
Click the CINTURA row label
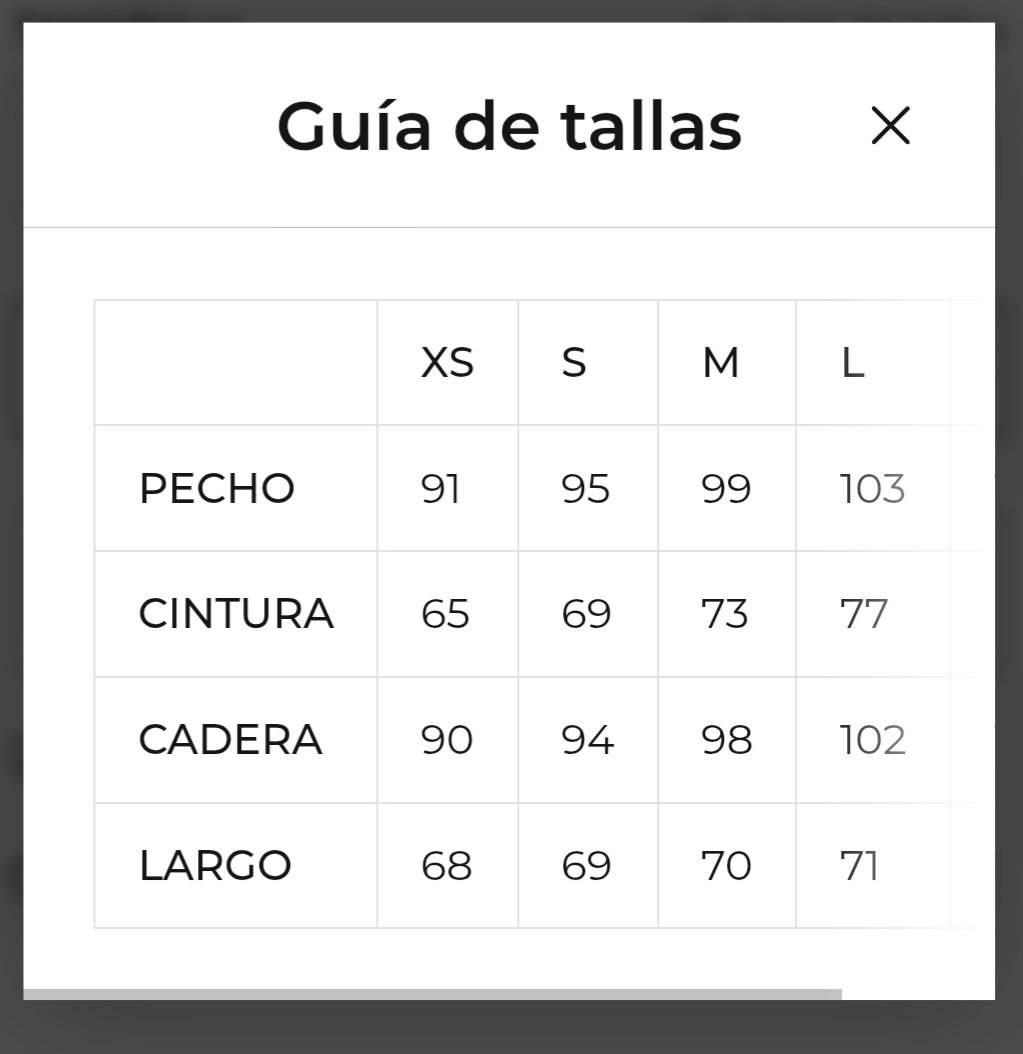[236, 614]
